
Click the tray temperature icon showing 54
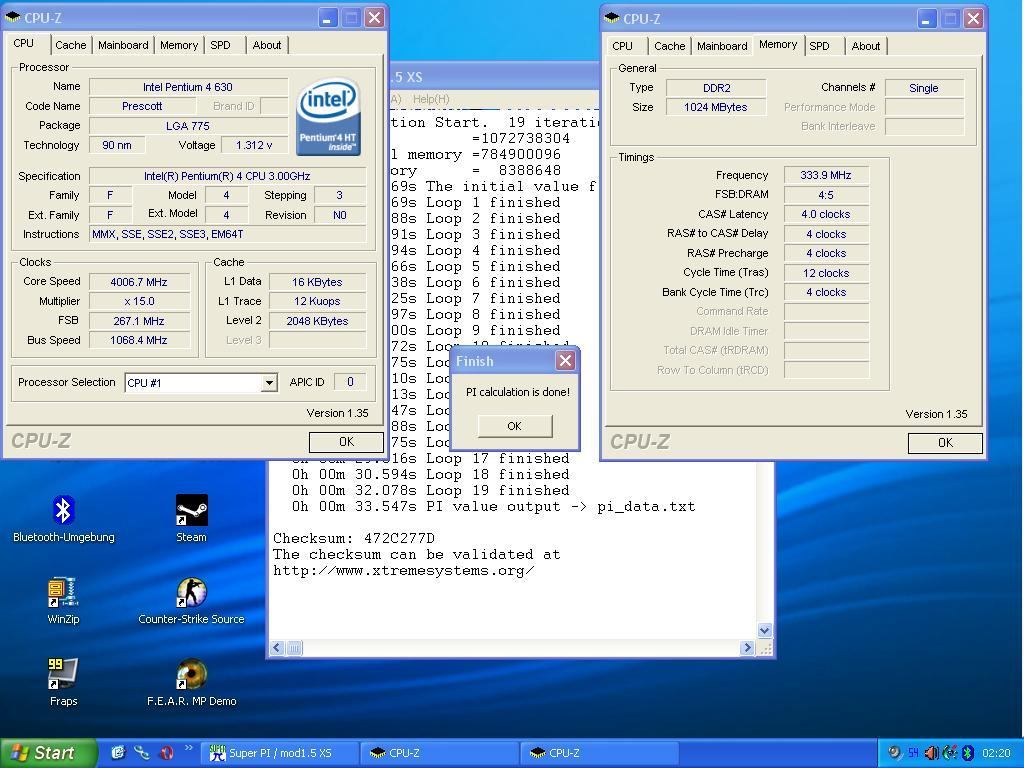coord(913,753)
